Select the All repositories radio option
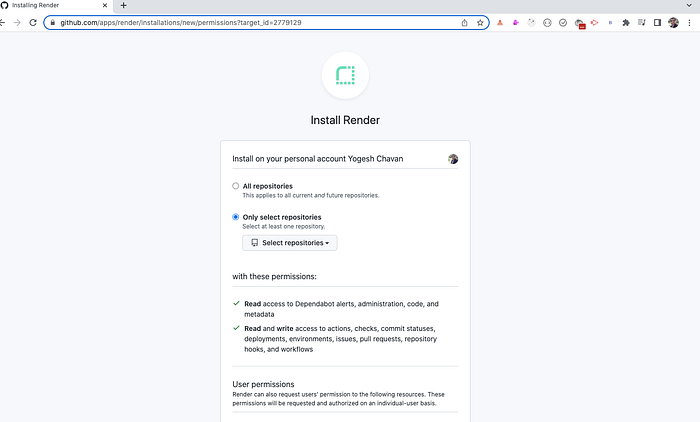700x422 pixels. (235, 186)
